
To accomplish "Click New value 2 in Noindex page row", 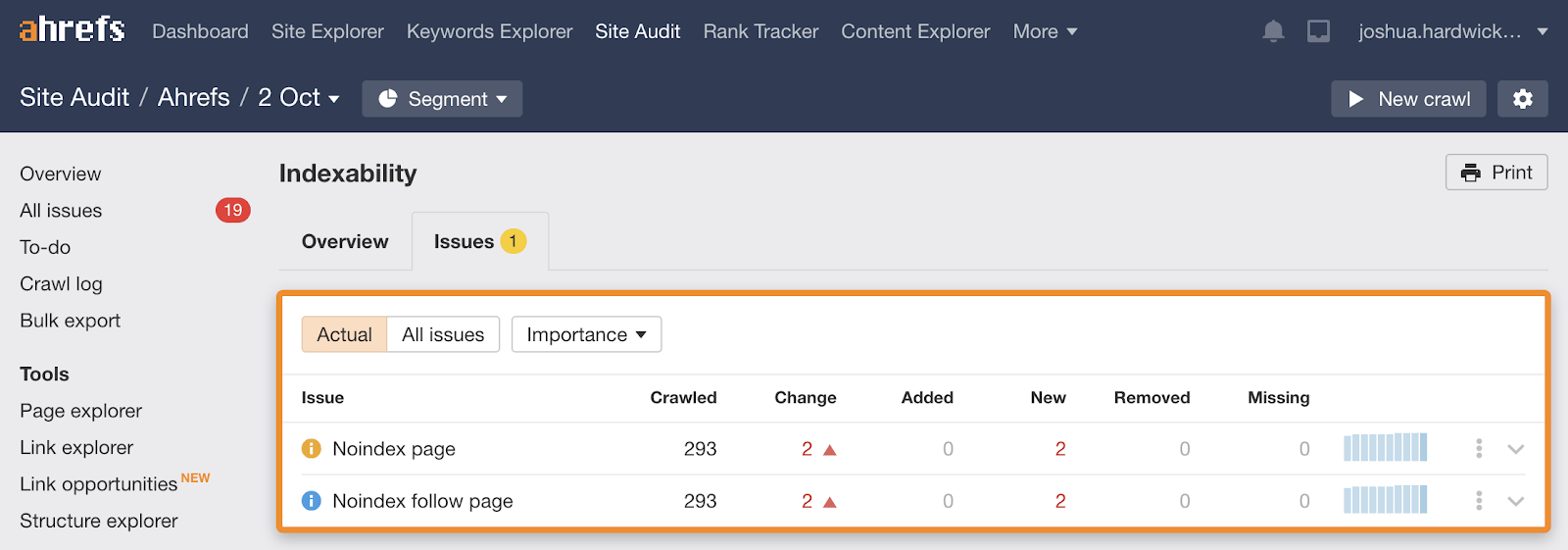I will point(1060,449).
